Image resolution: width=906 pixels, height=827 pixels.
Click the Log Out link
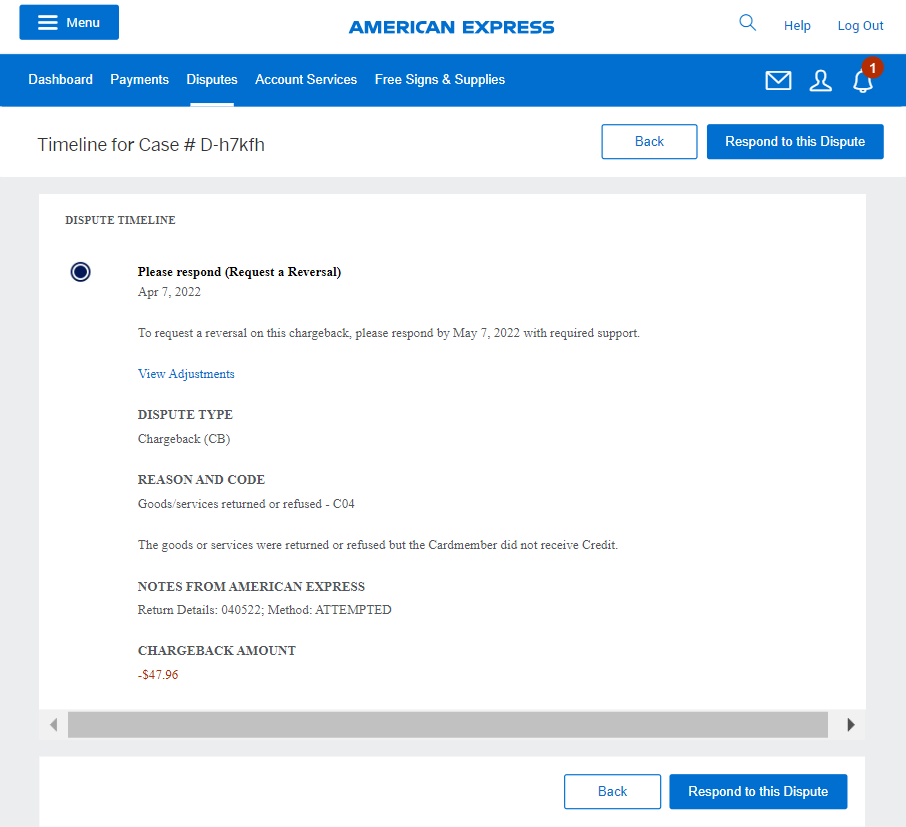860,26
